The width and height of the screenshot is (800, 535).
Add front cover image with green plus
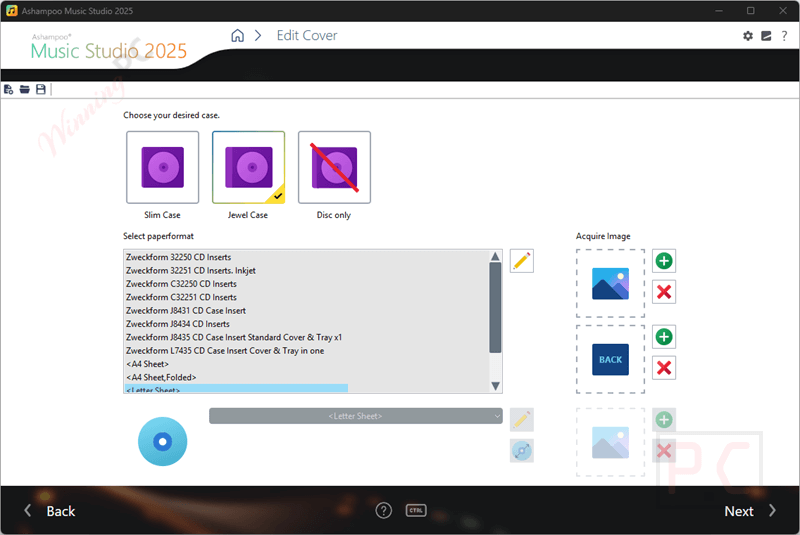pos(664,261)
